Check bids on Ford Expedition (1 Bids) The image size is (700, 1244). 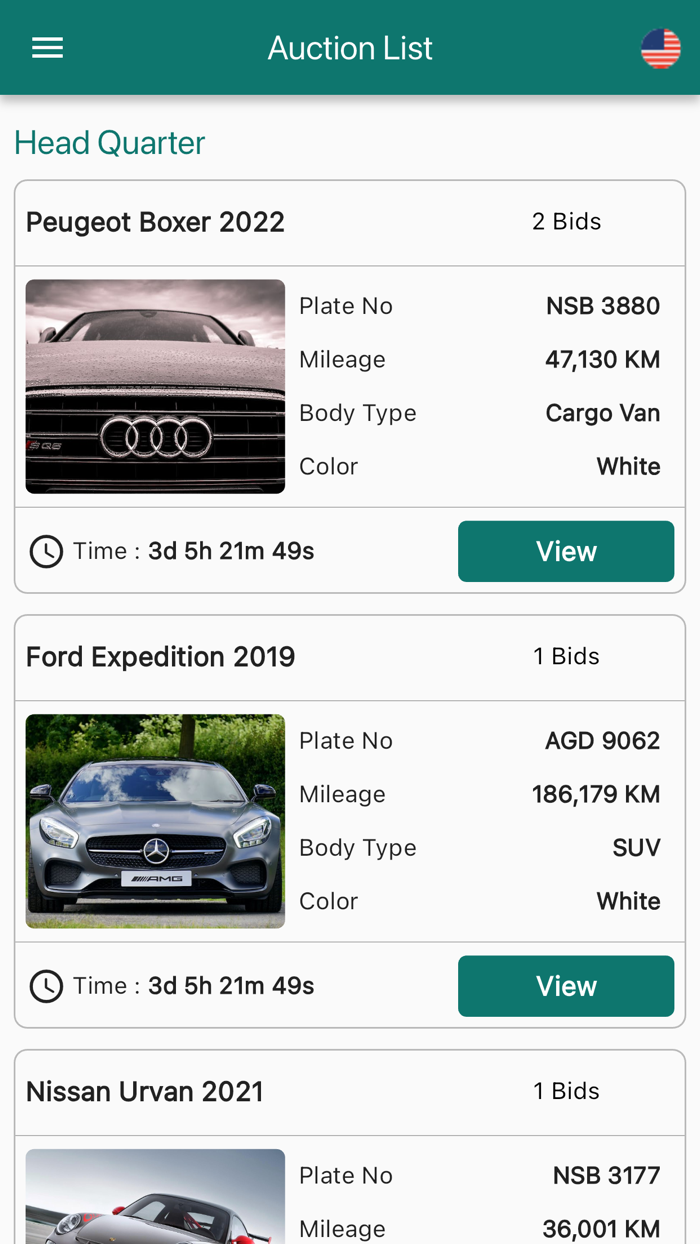tap(567, 656)
